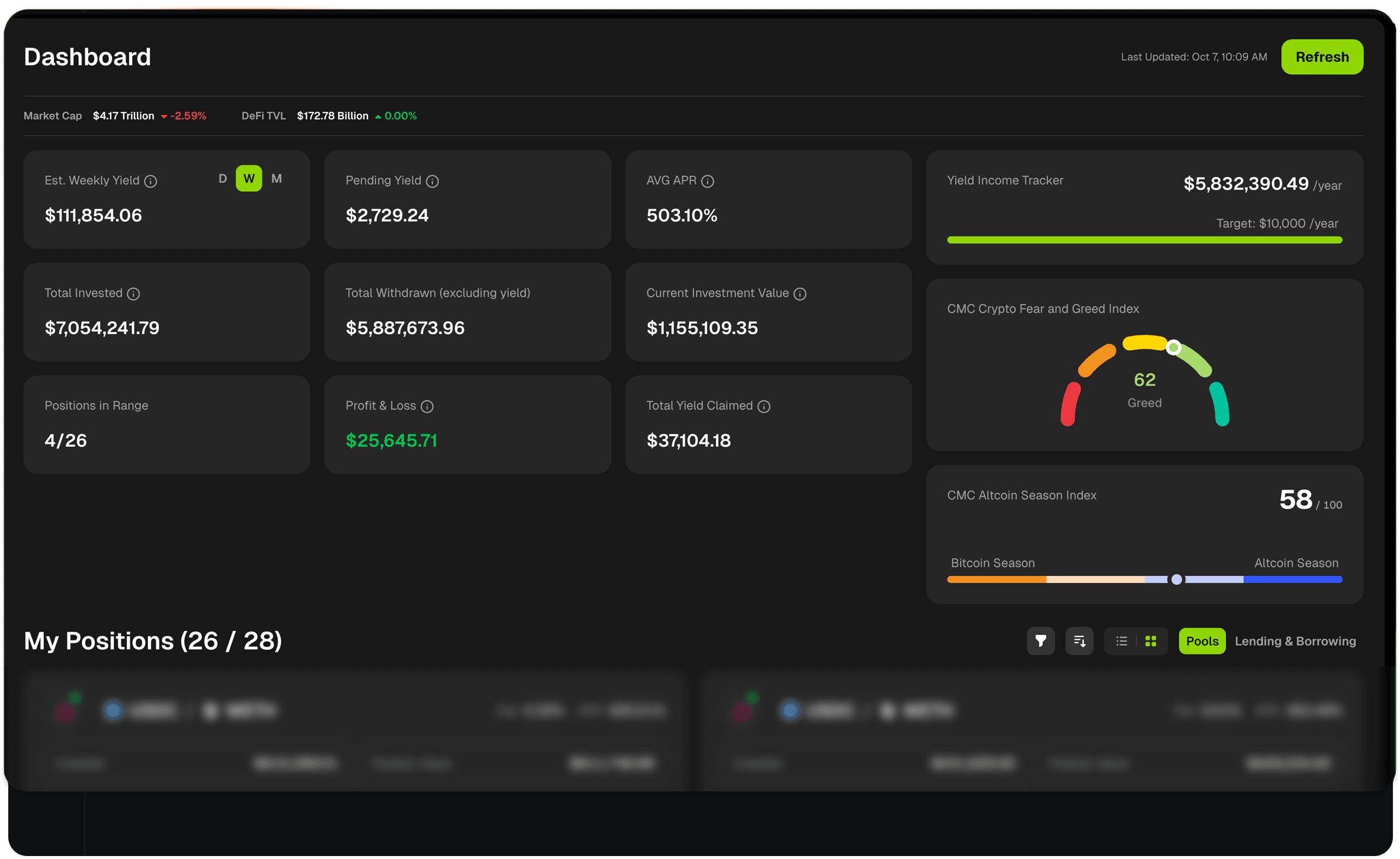Viewport: 1400px width, 859px height.
Task: Click the Altcoin Season Index slider handle
Action: tap(1177, 579)
